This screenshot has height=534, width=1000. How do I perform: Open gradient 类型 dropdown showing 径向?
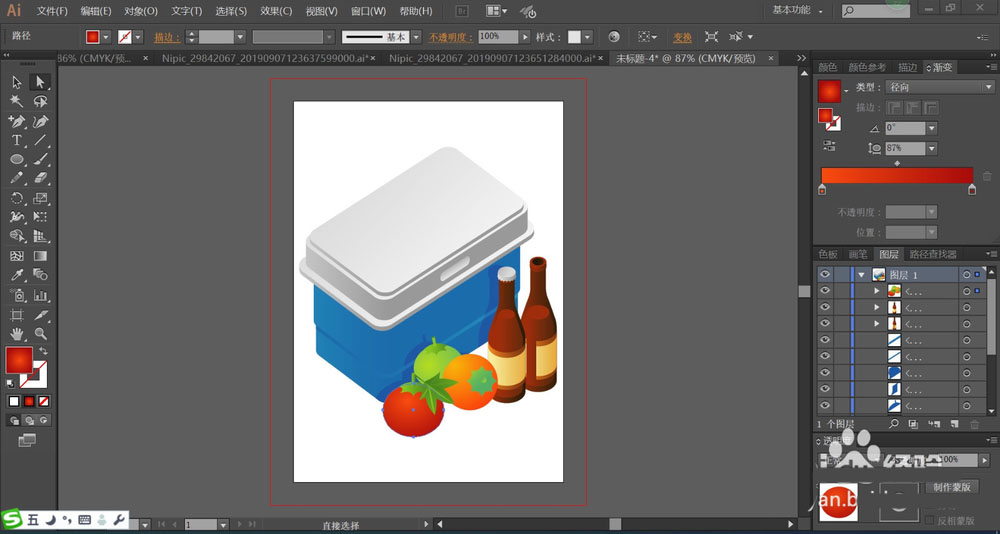point(941,87)
